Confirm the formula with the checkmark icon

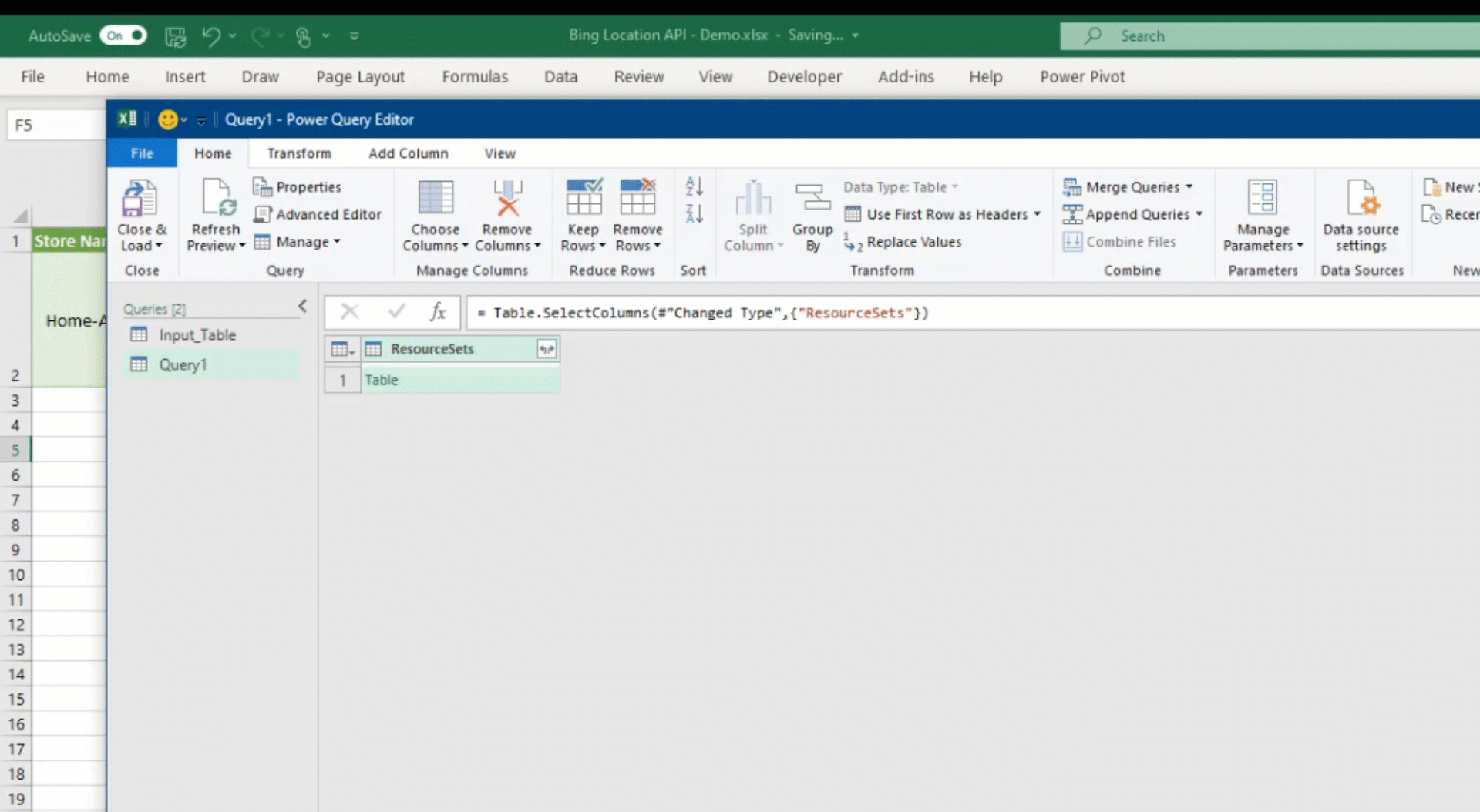click(396, 311)
